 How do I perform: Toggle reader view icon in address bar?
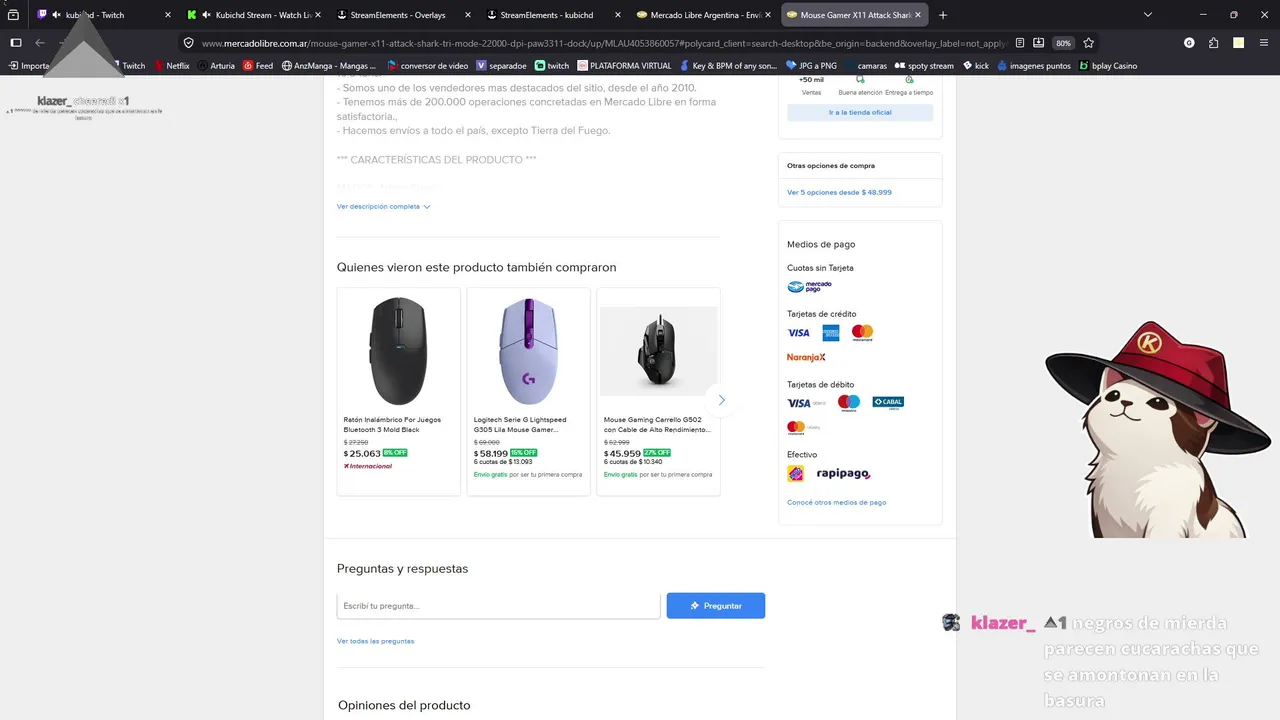click(x=1019, y=43)
